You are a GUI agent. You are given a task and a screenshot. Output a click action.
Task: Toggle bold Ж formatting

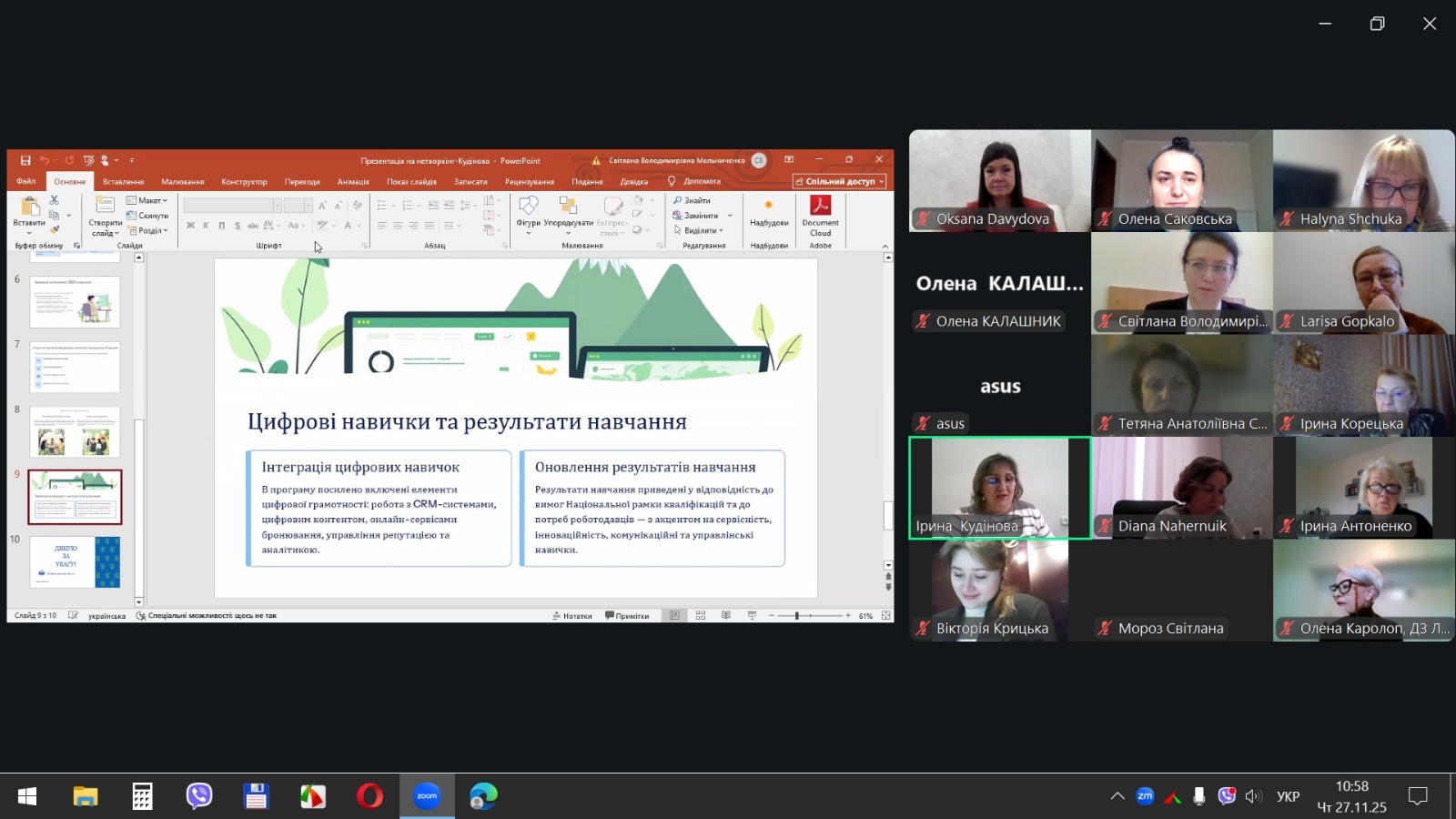[x=190, y=226]
